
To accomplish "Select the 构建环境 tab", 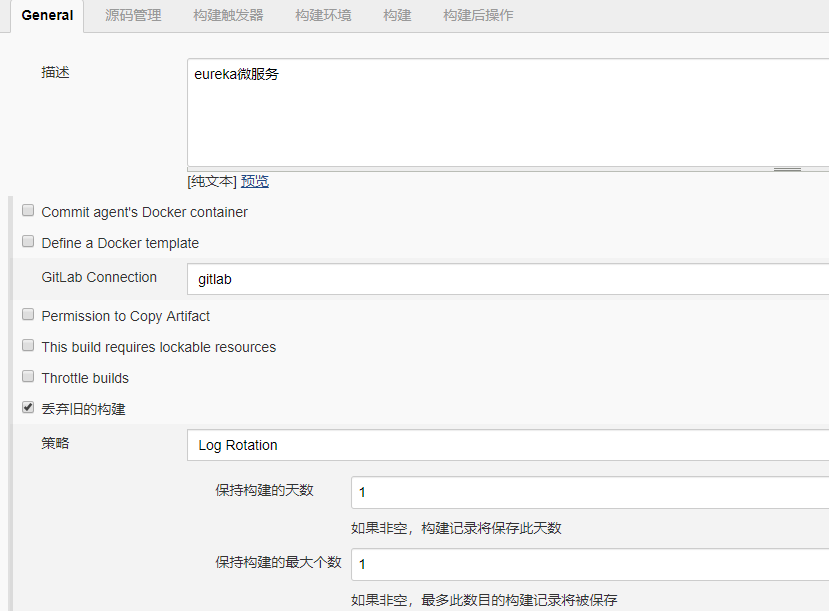I will coord(323,15).
